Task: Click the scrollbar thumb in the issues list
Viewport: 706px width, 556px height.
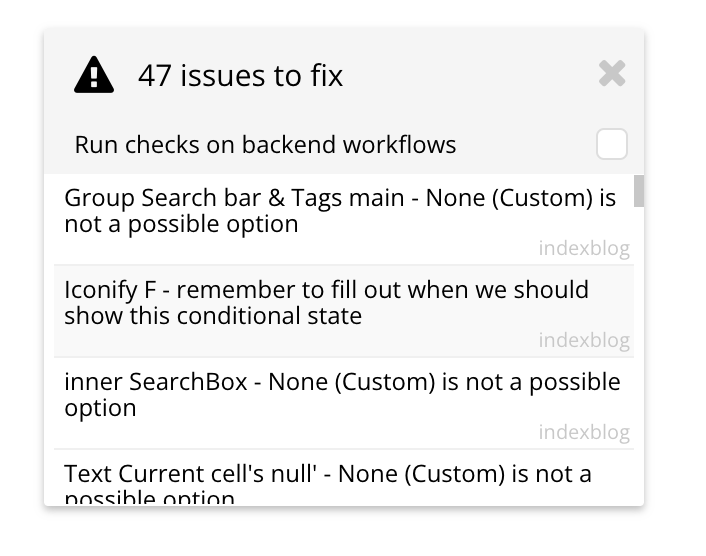Action: 638,191
